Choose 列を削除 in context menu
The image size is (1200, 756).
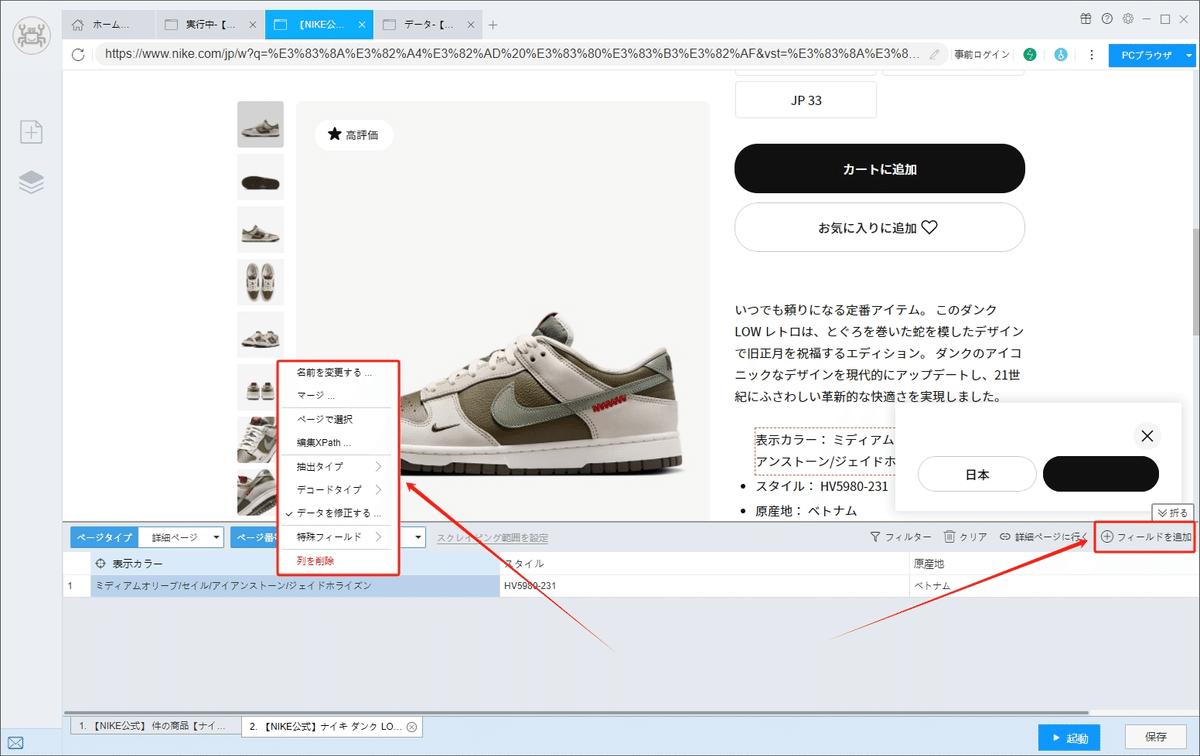pos(337,561)
